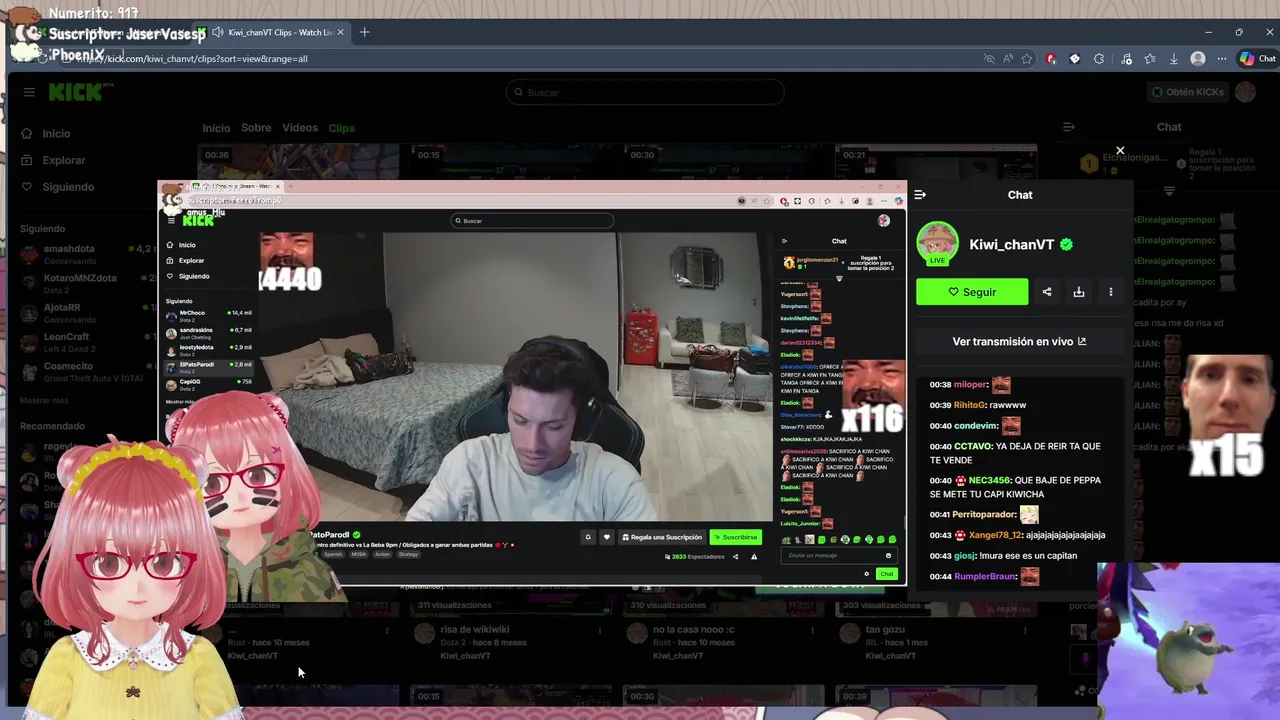Open smashdota channel in Siguiendo list
Viewport: 1280px width, 720px height.
[84, 254]
